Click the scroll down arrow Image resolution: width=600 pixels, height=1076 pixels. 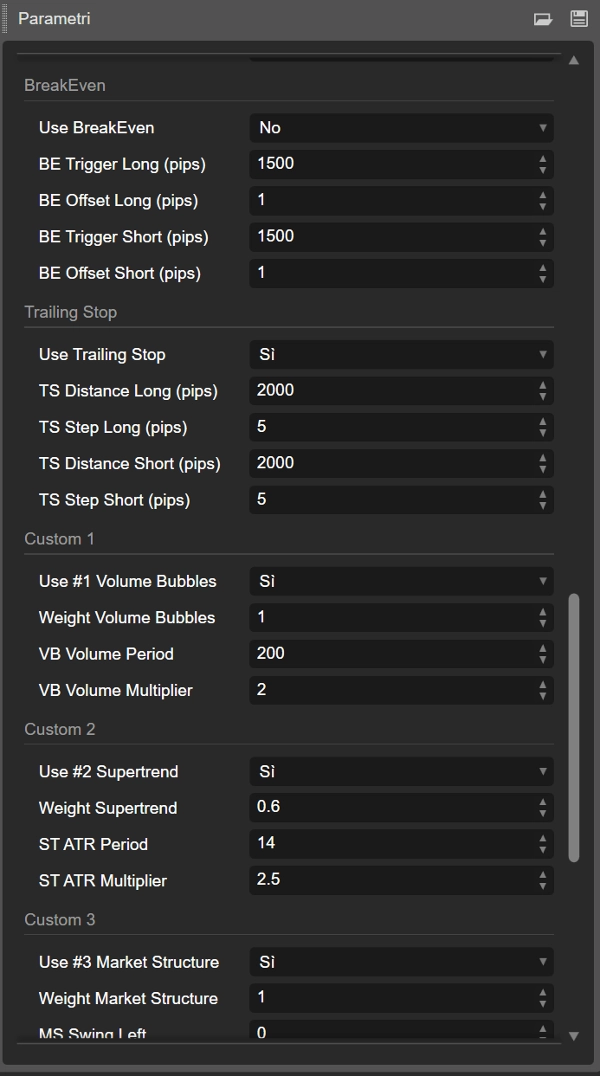click(574, 1036)
